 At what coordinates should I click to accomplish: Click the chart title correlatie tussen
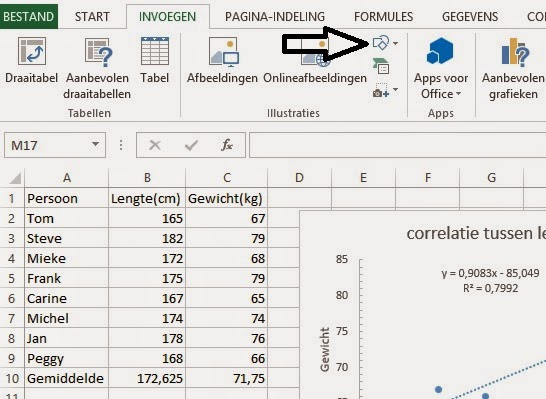click(x=476, y=233)
